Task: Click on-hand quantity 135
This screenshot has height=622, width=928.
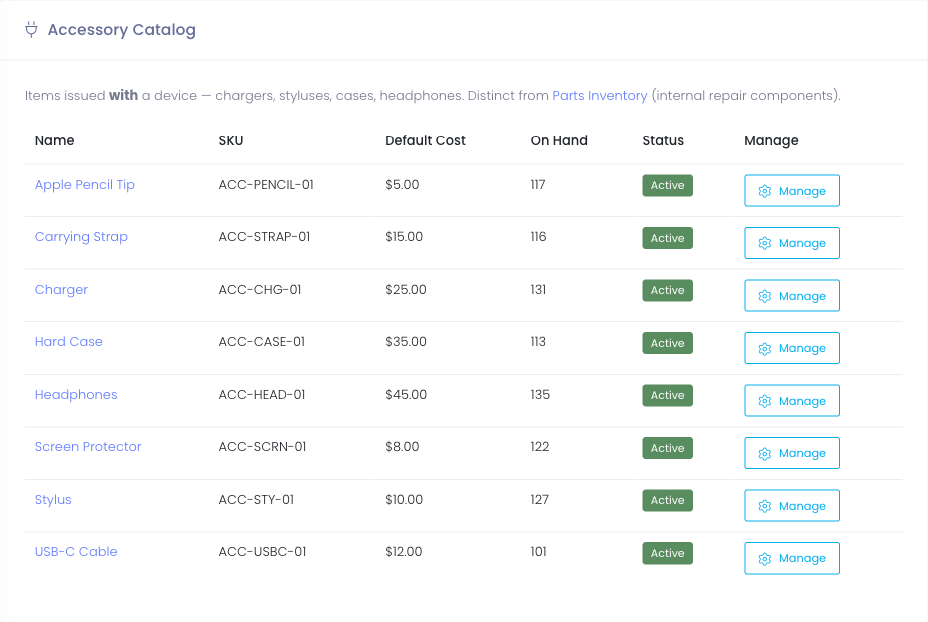Action: point(540,395)
